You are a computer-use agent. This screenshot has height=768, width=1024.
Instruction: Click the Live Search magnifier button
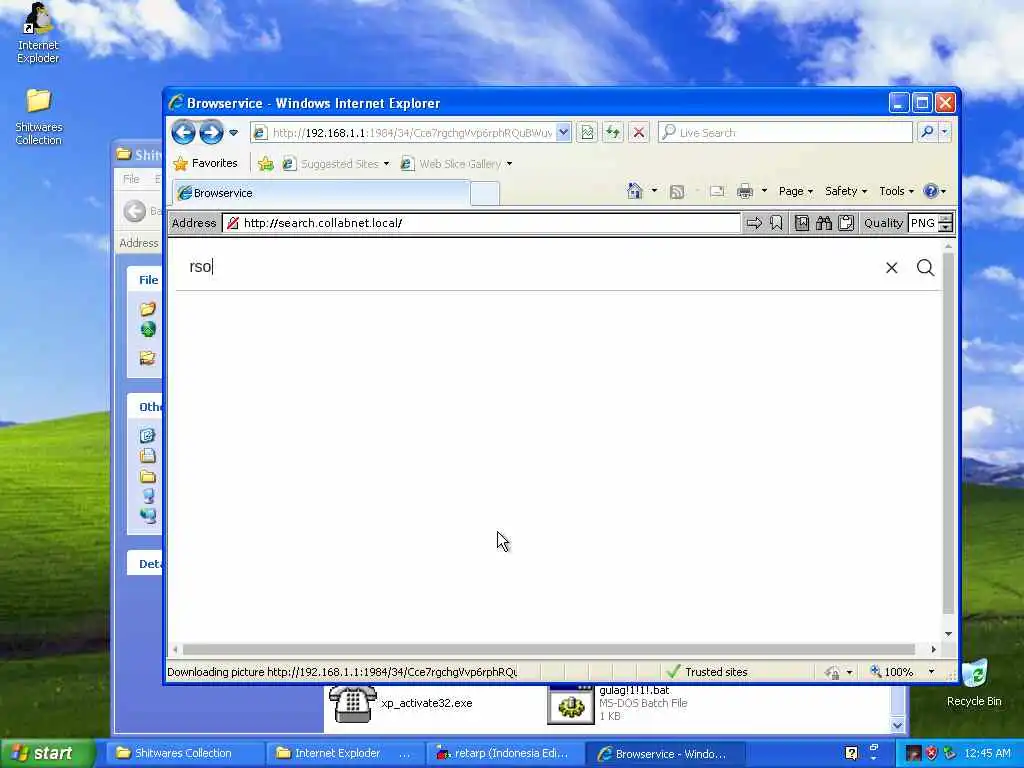(x=927, y=133)
